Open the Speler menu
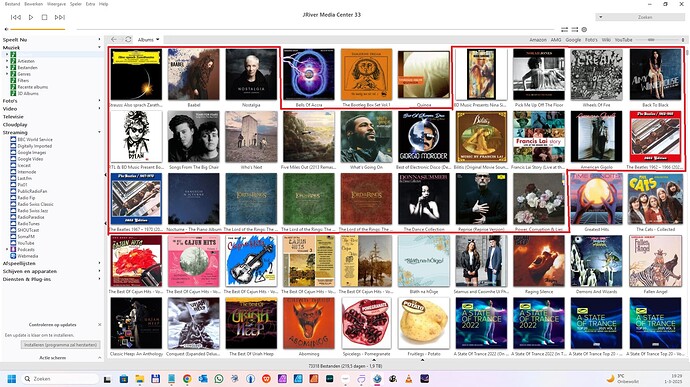The height and width of the screenshot is (387, 690). point(76,4)
